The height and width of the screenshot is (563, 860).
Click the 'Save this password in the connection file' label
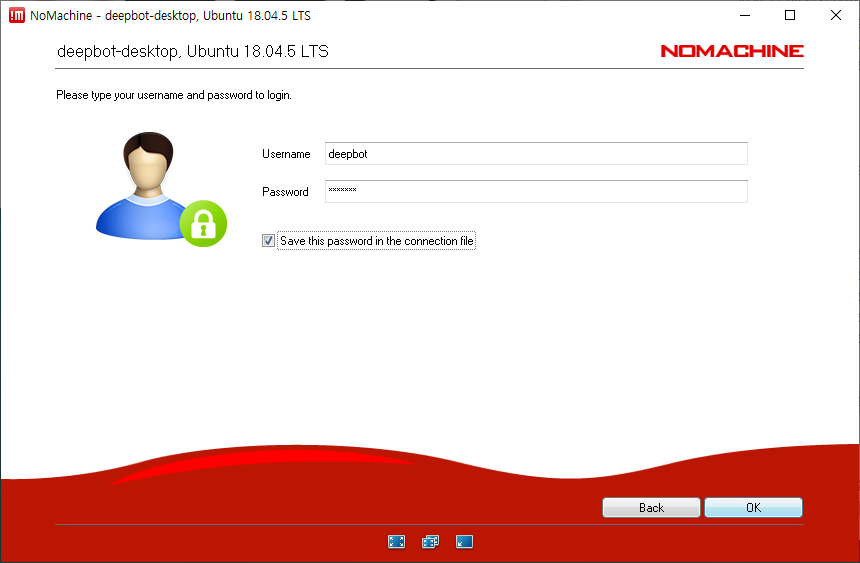click(376, 241)
